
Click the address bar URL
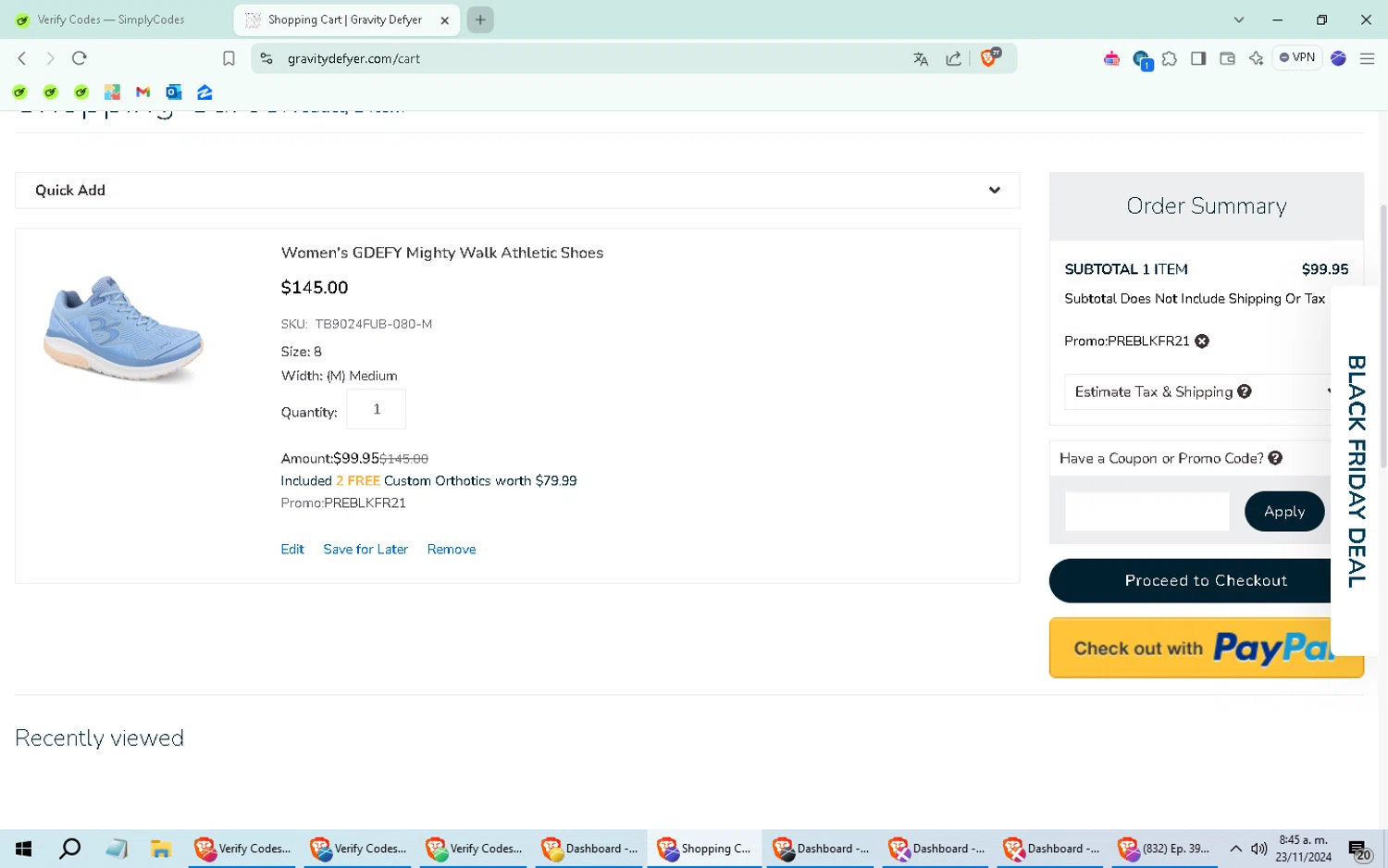point(353,58)
